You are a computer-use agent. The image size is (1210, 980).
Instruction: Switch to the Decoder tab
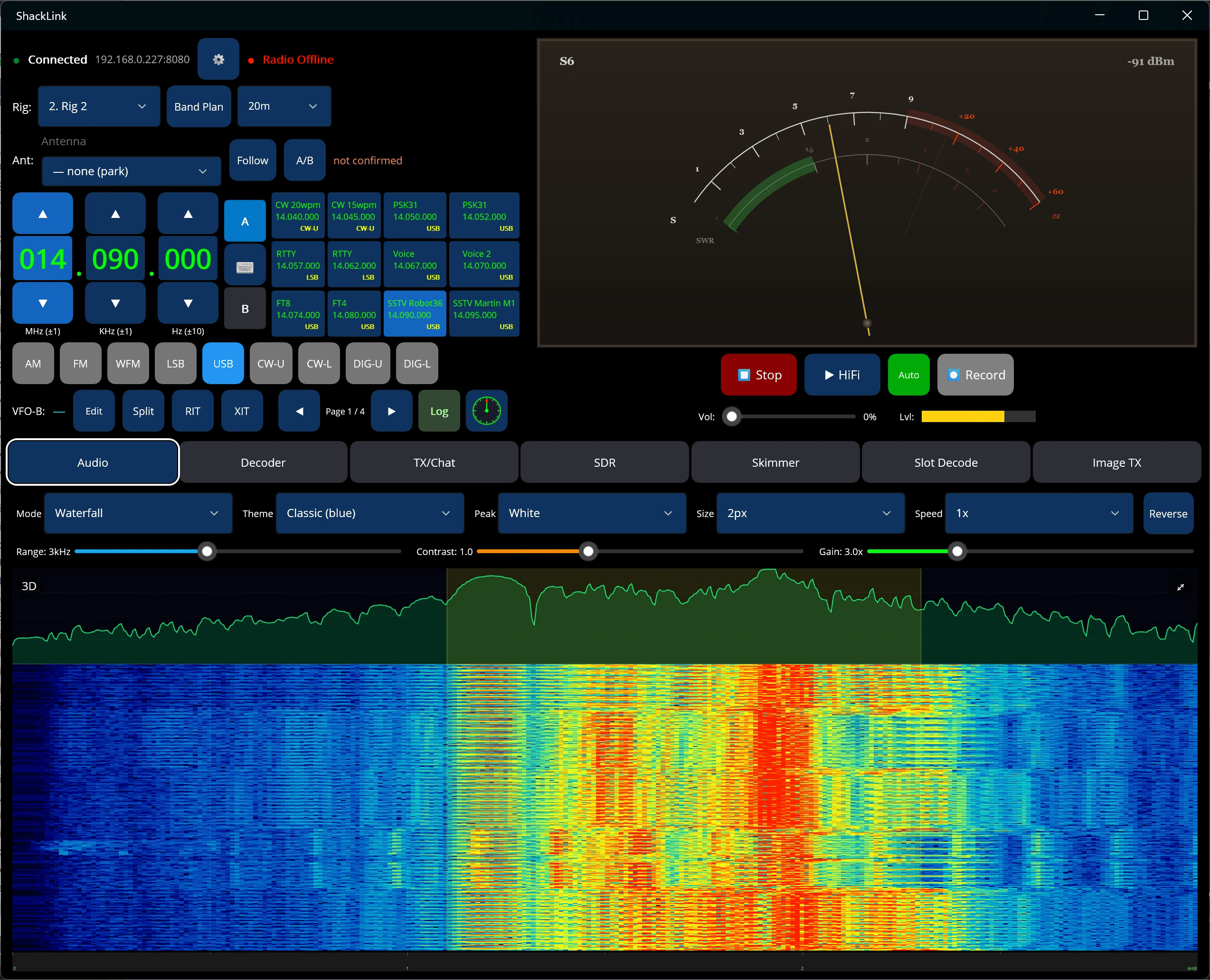coord(263,462)
